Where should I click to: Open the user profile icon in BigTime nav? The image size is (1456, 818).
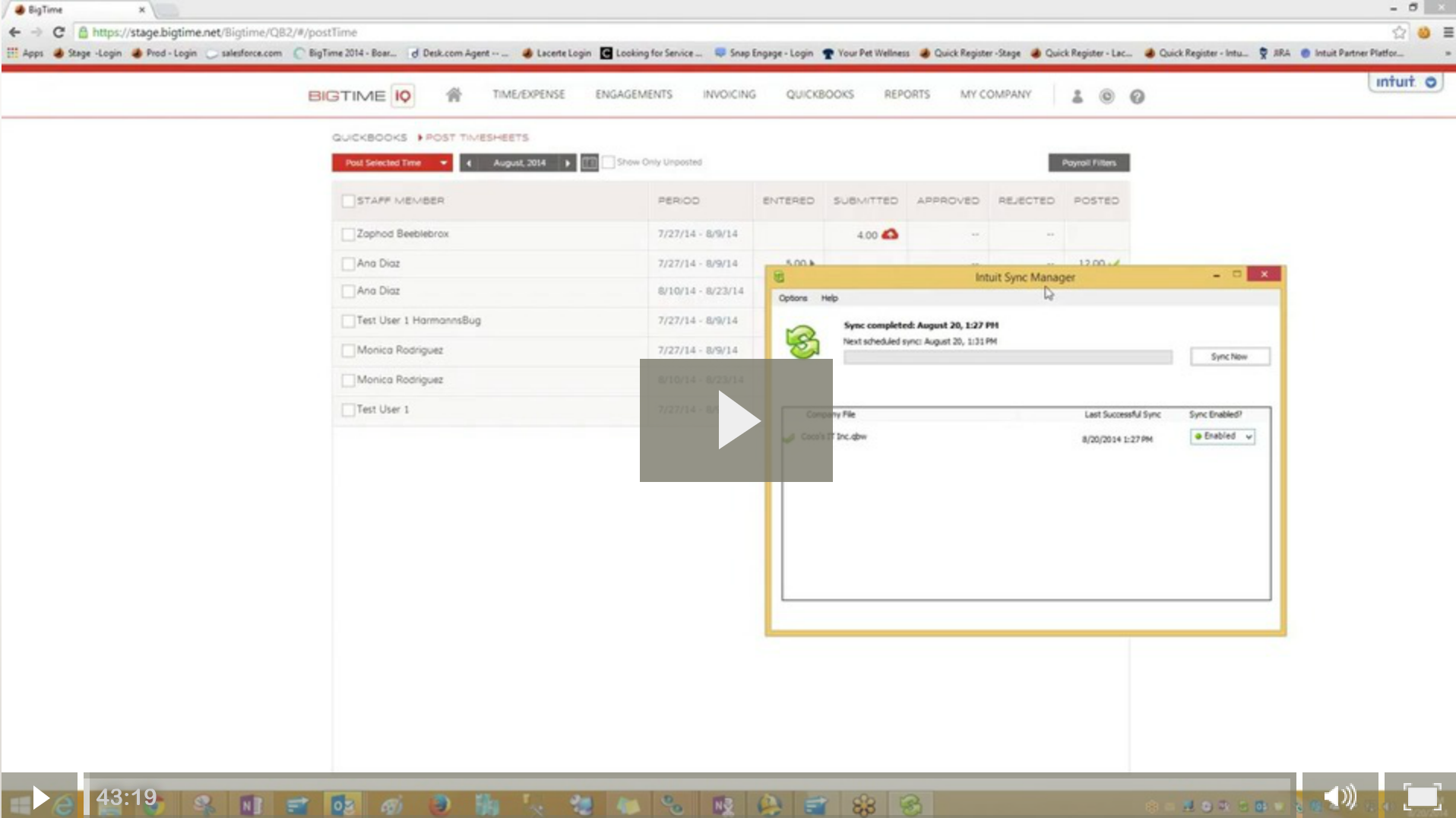[x=1077, y=97]
